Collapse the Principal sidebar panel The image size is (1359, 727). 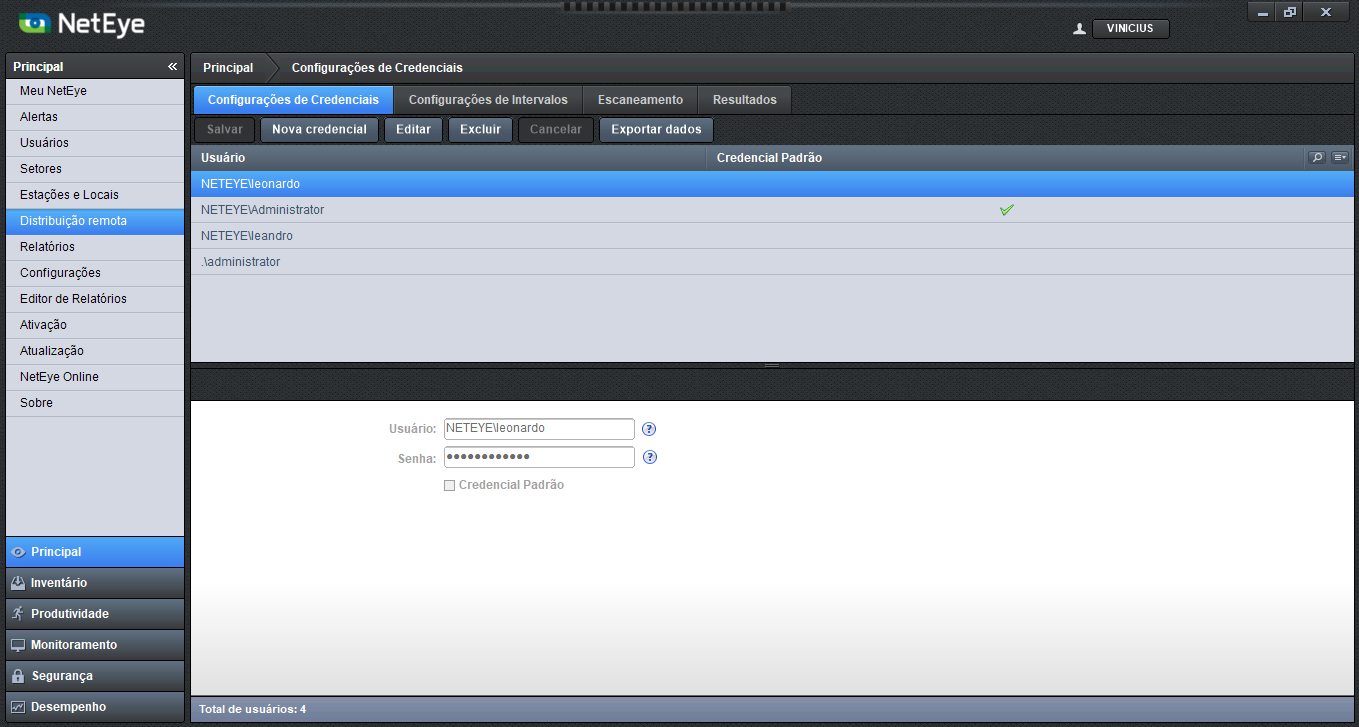[x=172, y=67]
